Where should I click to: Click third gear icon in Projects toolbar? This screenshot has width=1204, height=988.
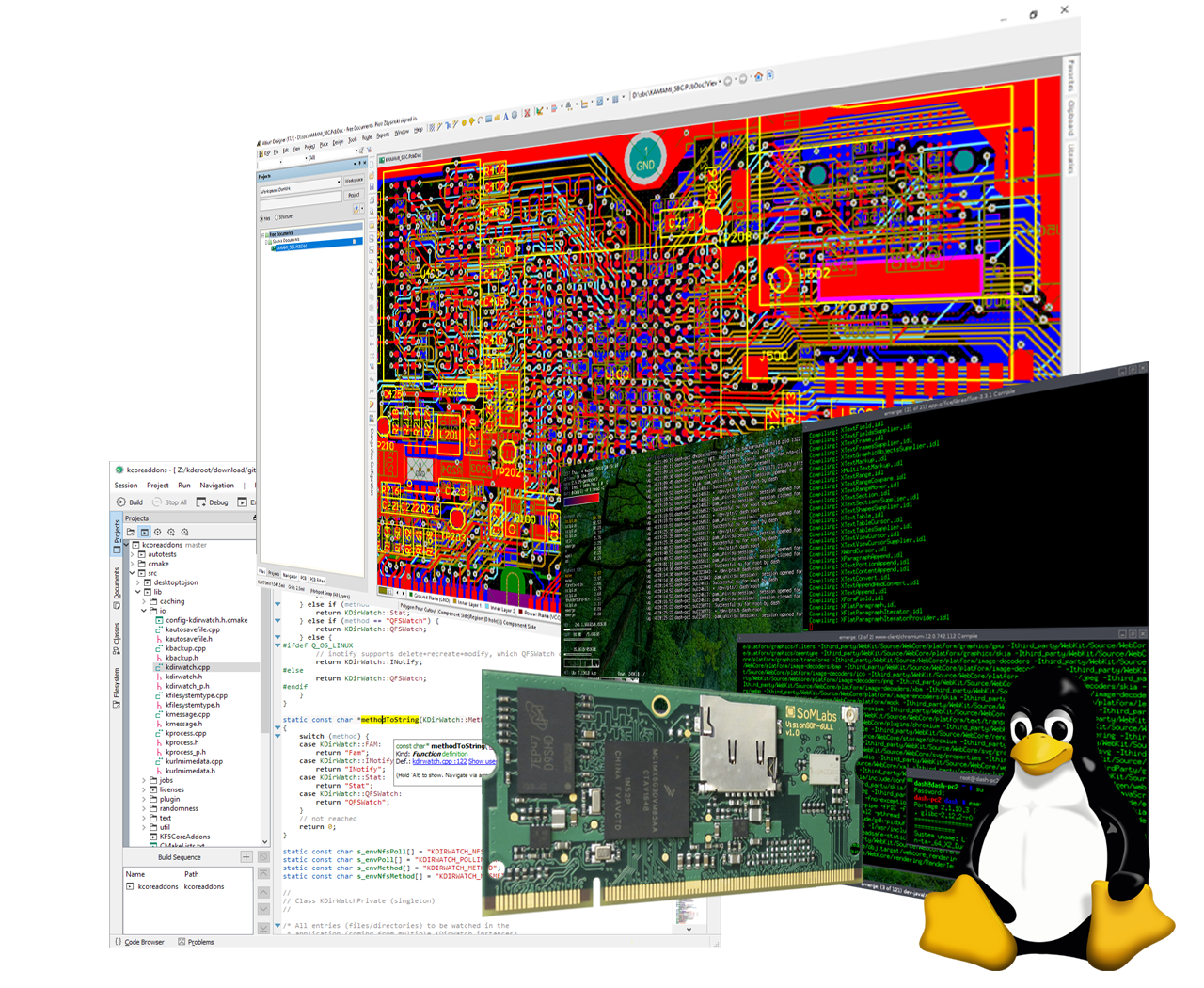(x=157, y=532)
